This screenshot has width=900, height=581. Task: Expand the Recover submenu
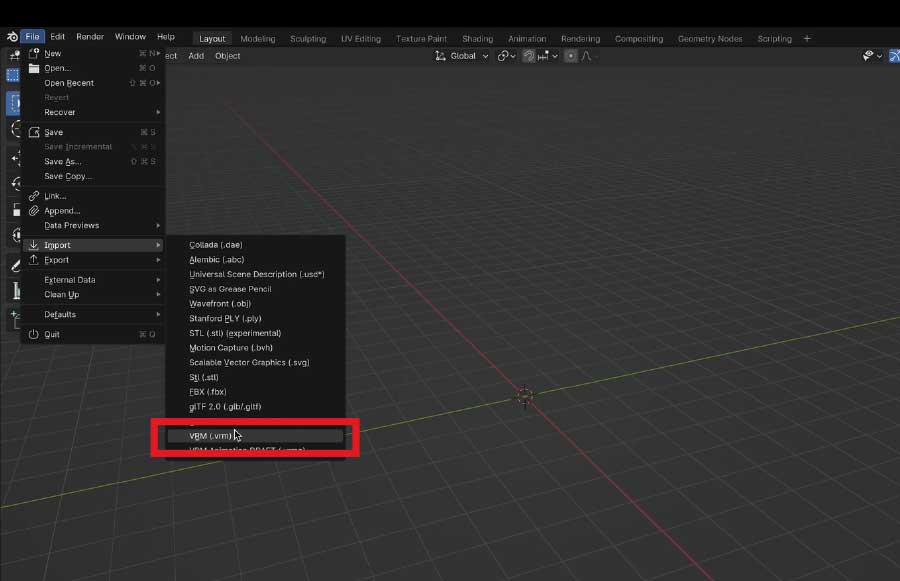(92, 112)
